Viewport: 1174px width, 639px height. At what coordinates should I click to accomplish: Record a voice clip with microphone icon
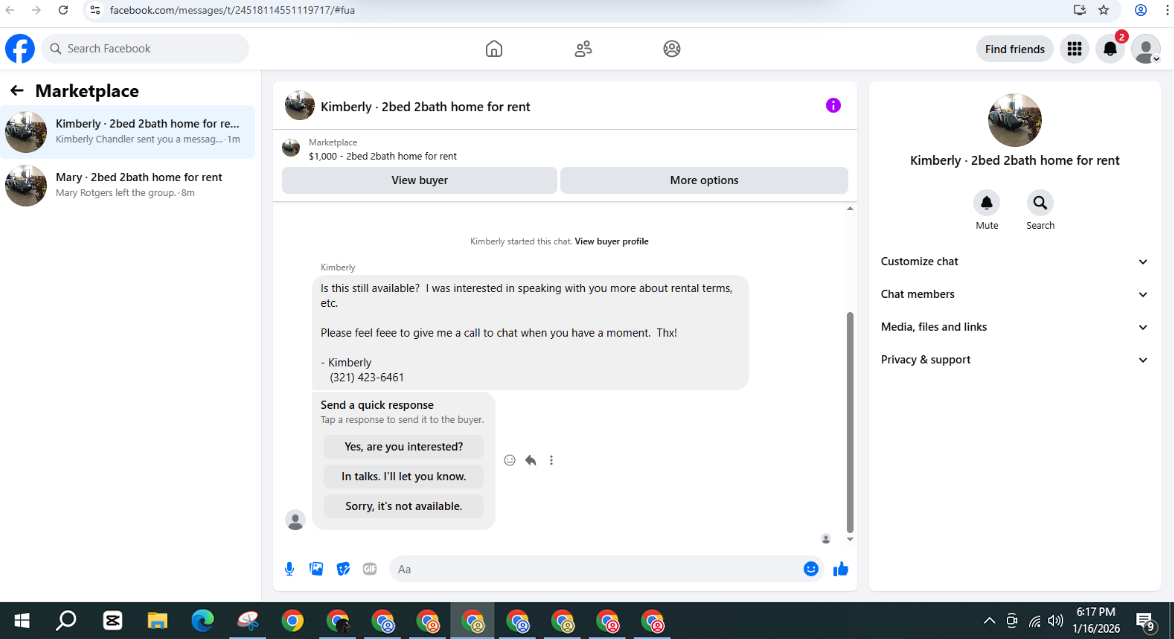290,569
